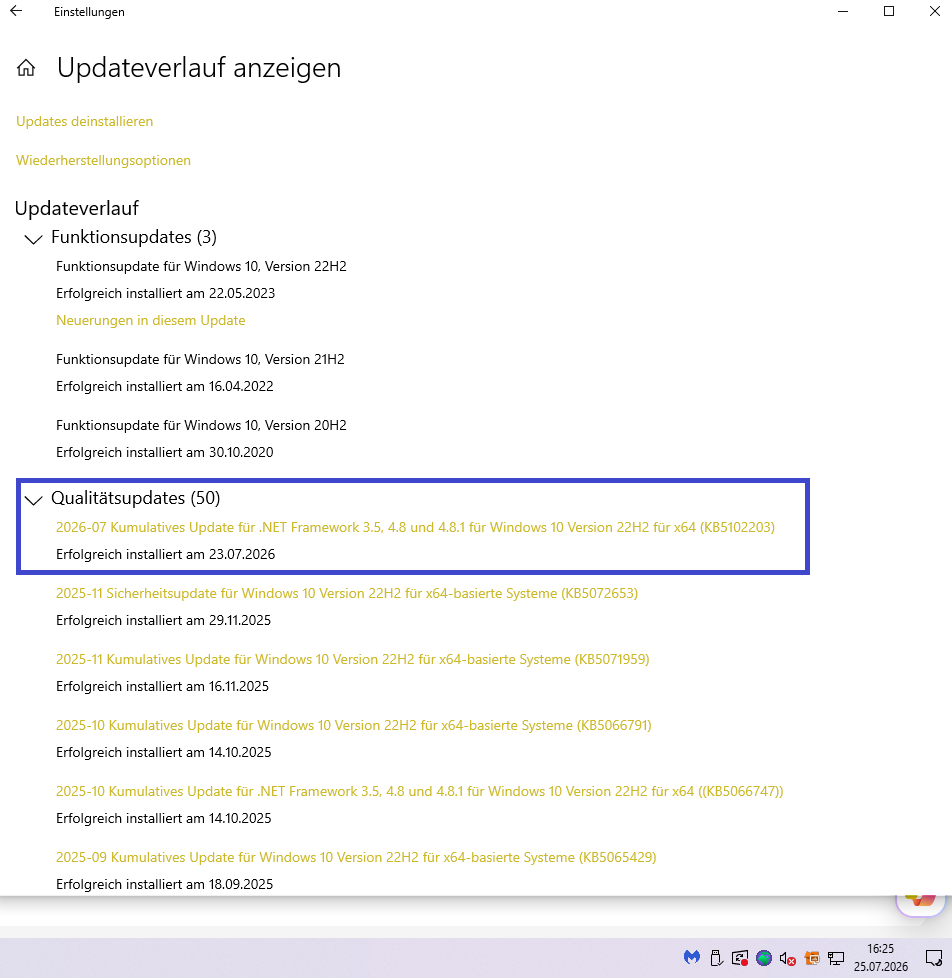The width and height of the screenshot is (952, 978).
Task: Collapse the Qualitätsupdates (50) section
Action: click(33, 499)
